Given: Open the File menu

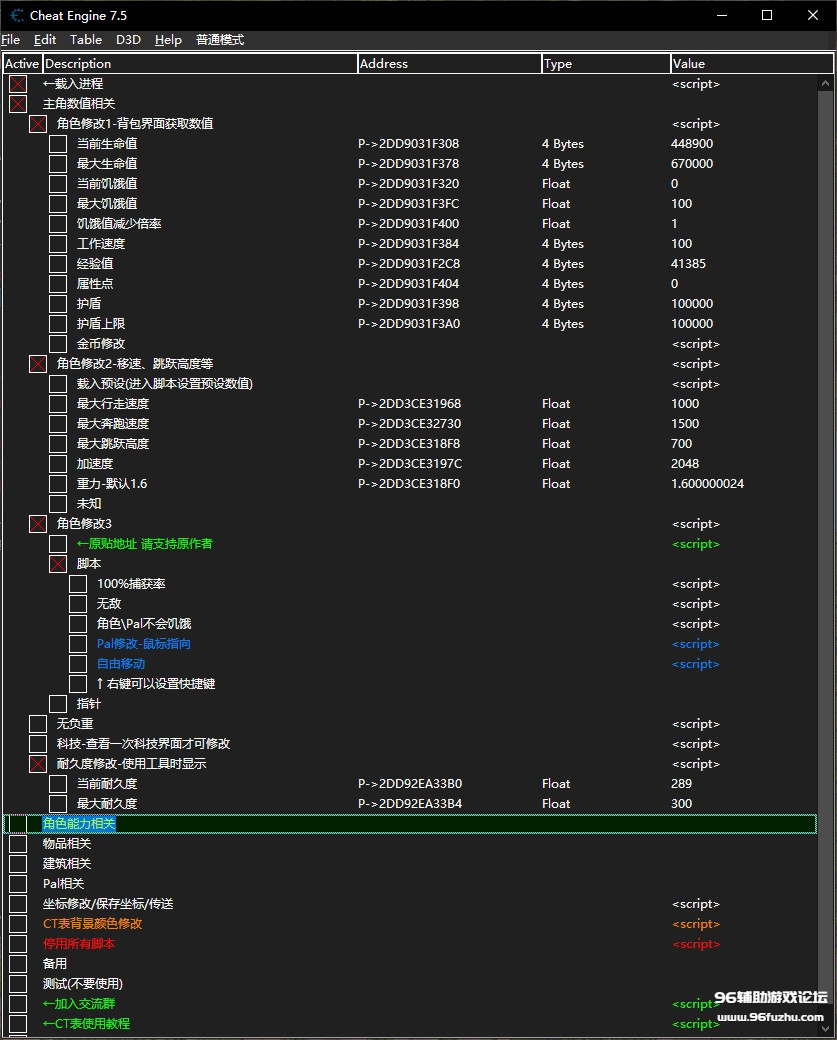Looking at the screenshot, I should coord(11,40).
